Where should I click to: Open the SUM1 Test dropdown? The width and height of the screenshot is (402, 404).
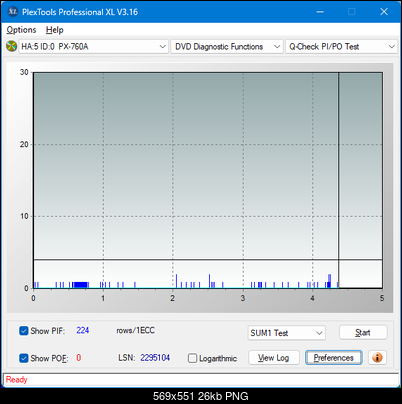tap(287, 333)
